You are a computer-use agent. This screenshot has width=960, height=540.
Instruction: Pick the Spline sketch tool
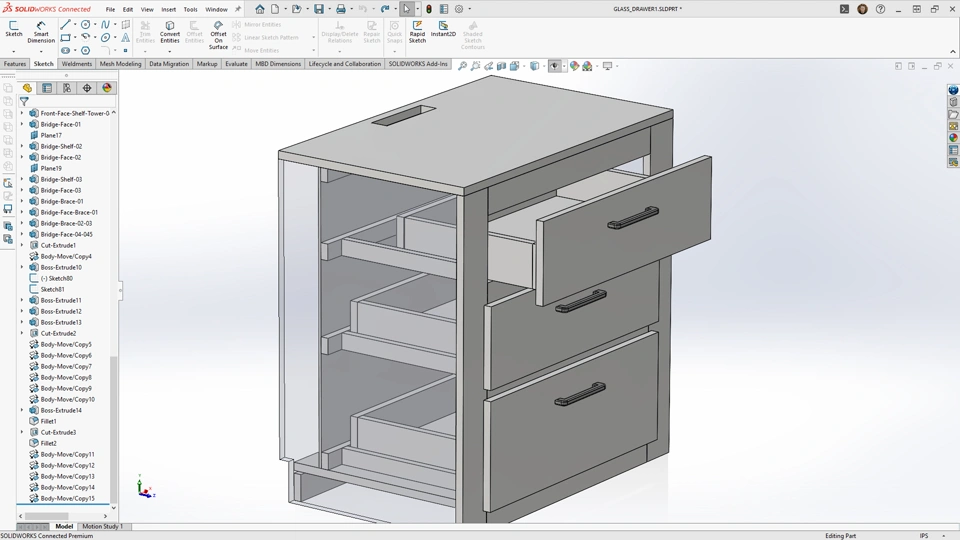(x=105, y=24)
